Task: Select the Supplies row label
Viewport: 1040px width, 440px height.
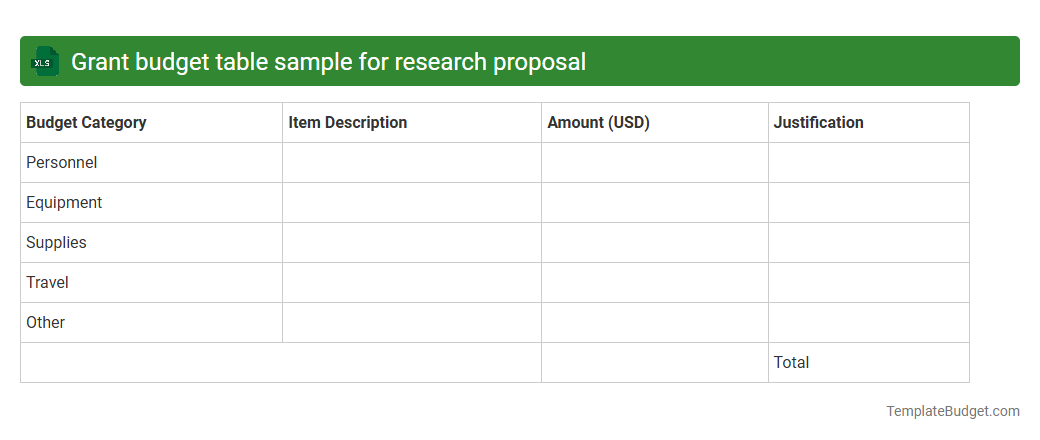Action: (56, 242)
